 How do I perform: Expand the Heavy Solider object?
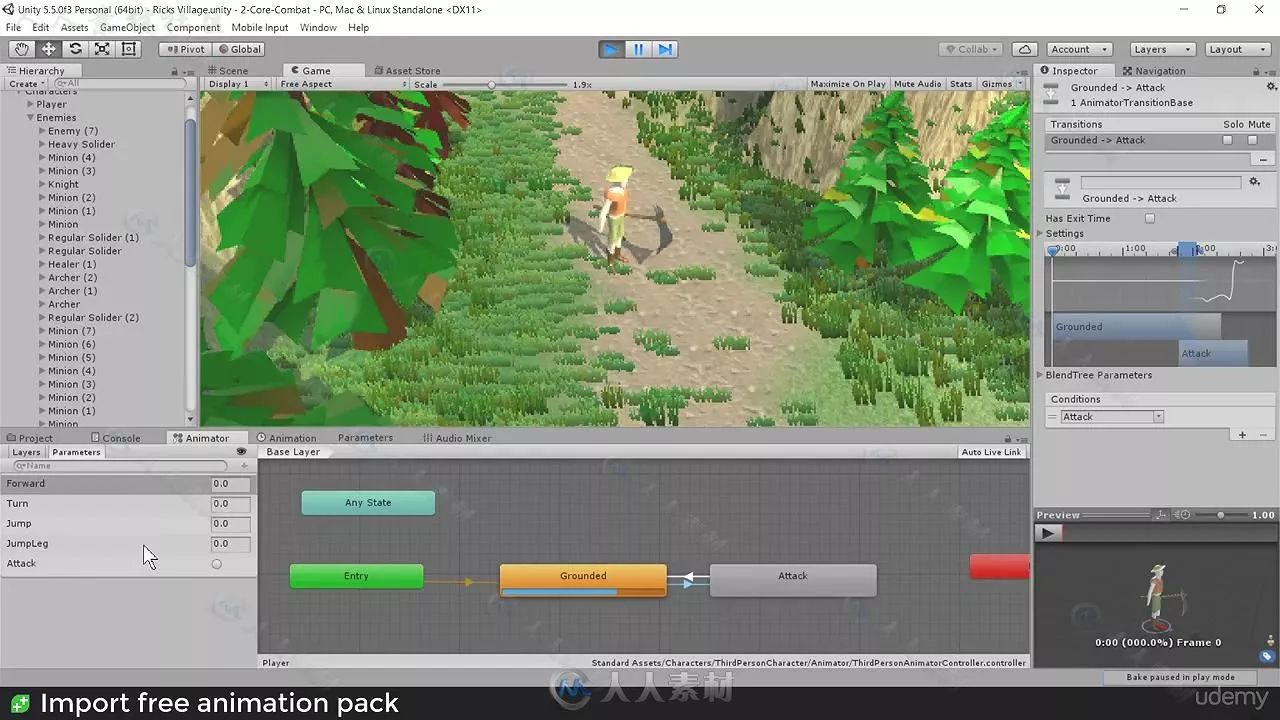42,144
